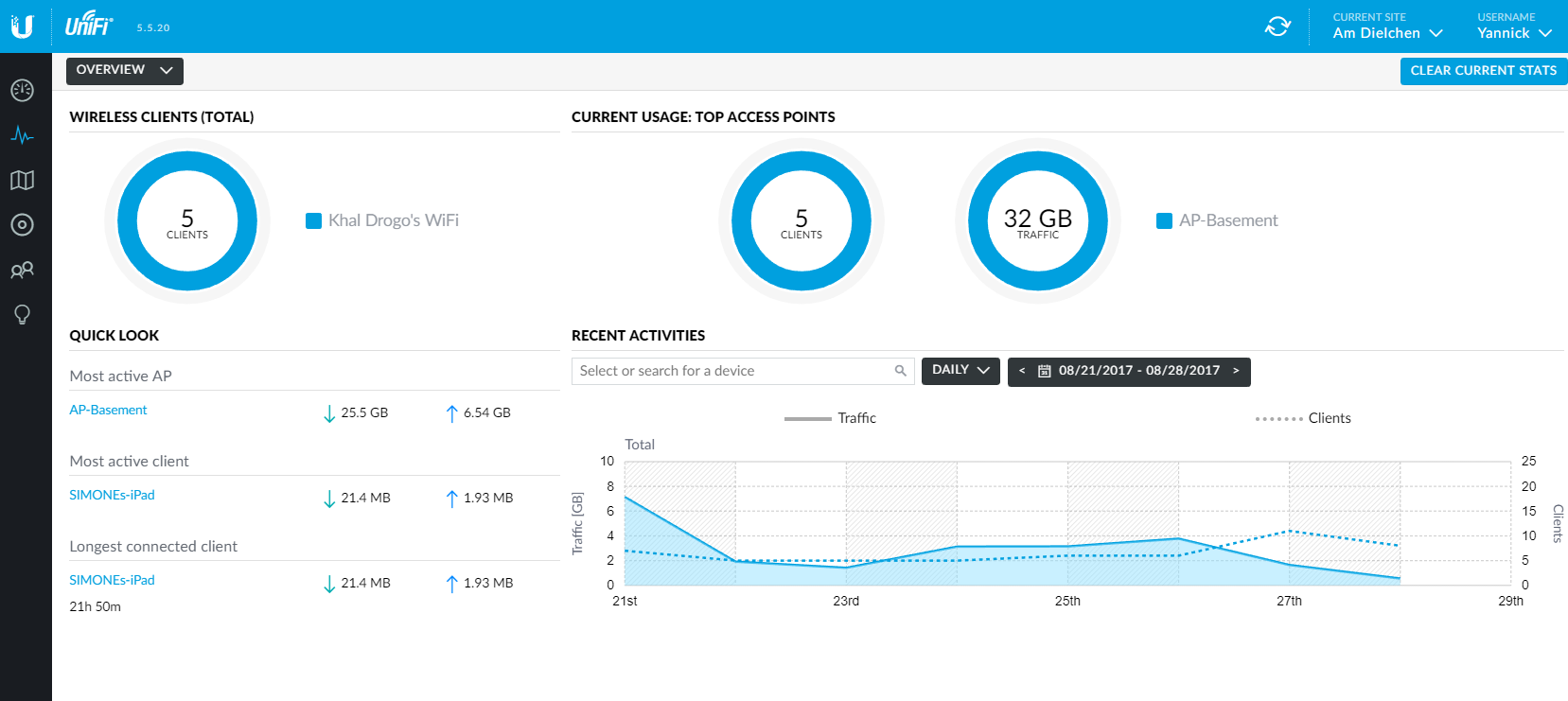Open the Map icon in sidebar
Screen dimensions: 1568x701
pyautogui.click(x=22, y=180)
